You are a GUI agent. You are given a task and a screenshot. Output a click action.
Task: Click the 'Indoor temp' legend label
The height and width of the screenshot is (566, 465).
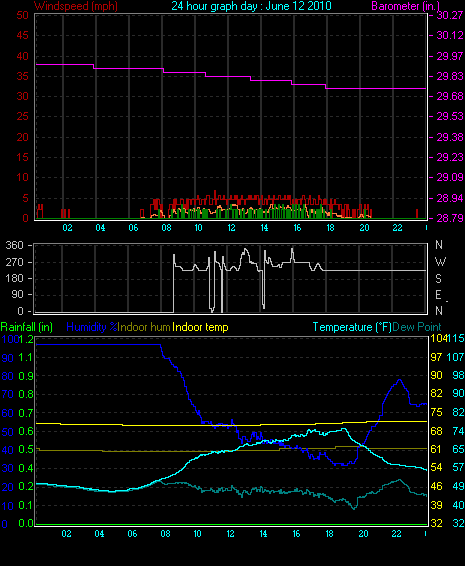200,327
